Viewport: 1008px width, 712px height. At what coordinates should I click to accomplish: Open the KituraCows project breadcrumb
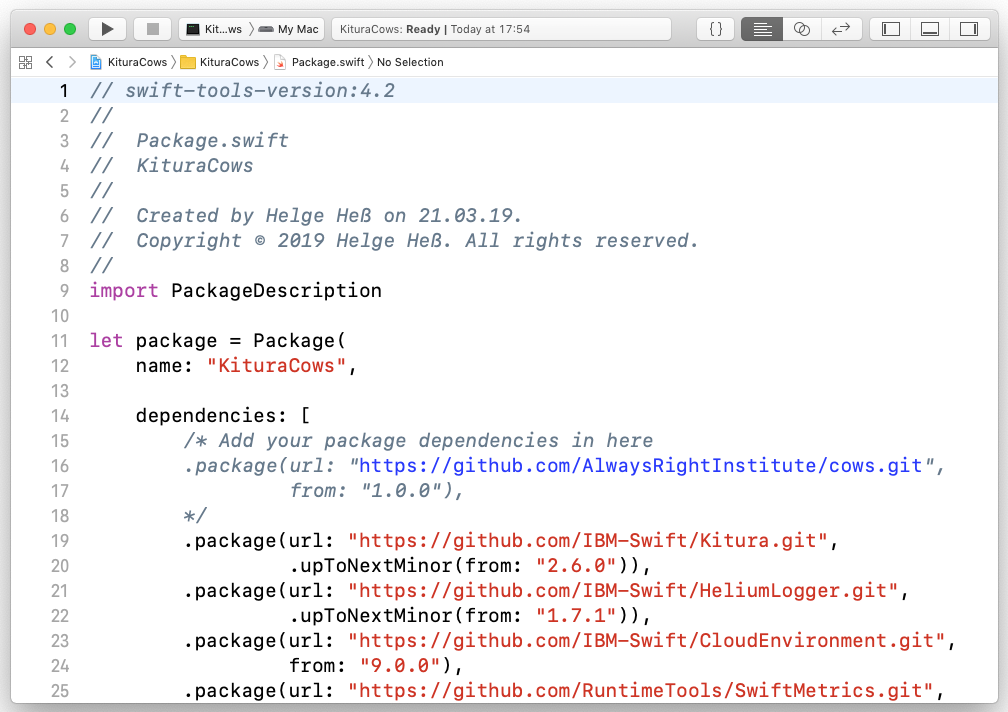[129, 62]
